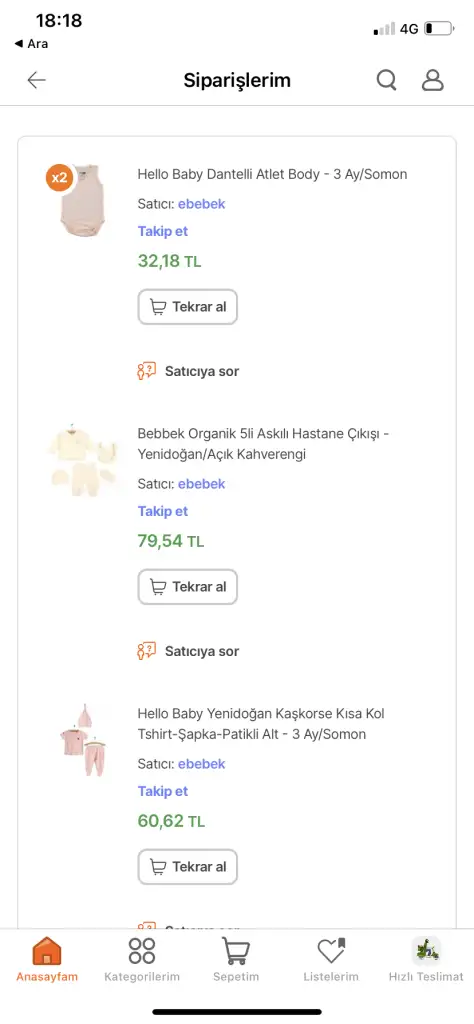Open the Atlet Body product thumbnail
The height and width of the screenshot is (1024, 474).
click(81, 200)
